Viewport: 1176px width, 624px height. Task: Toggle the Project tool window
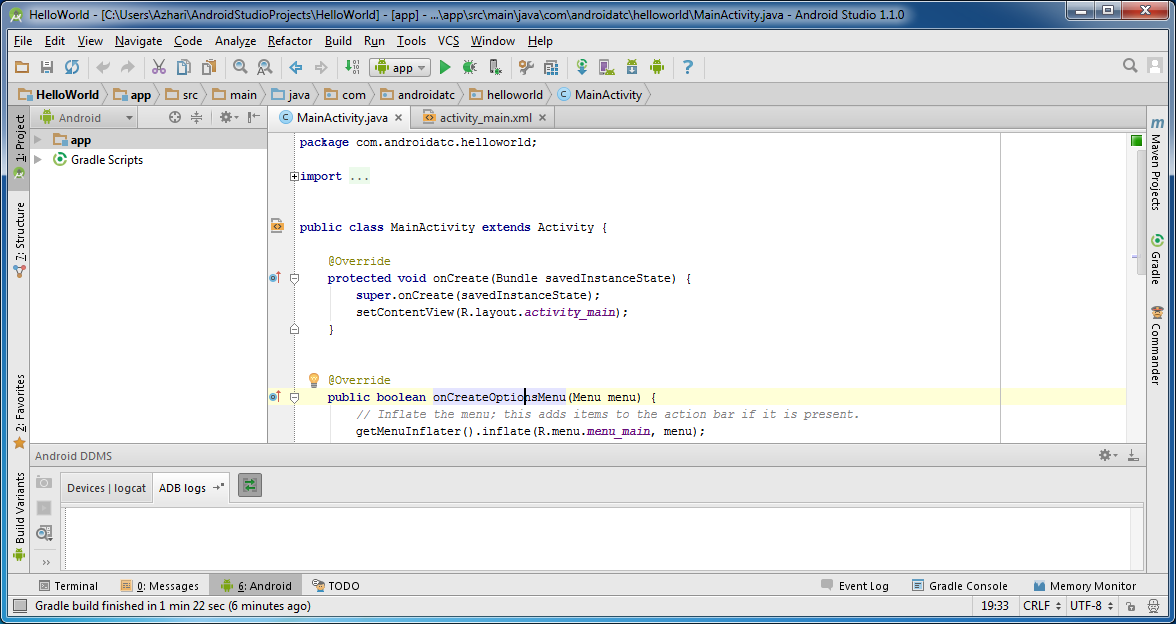[x=17, y=140]
